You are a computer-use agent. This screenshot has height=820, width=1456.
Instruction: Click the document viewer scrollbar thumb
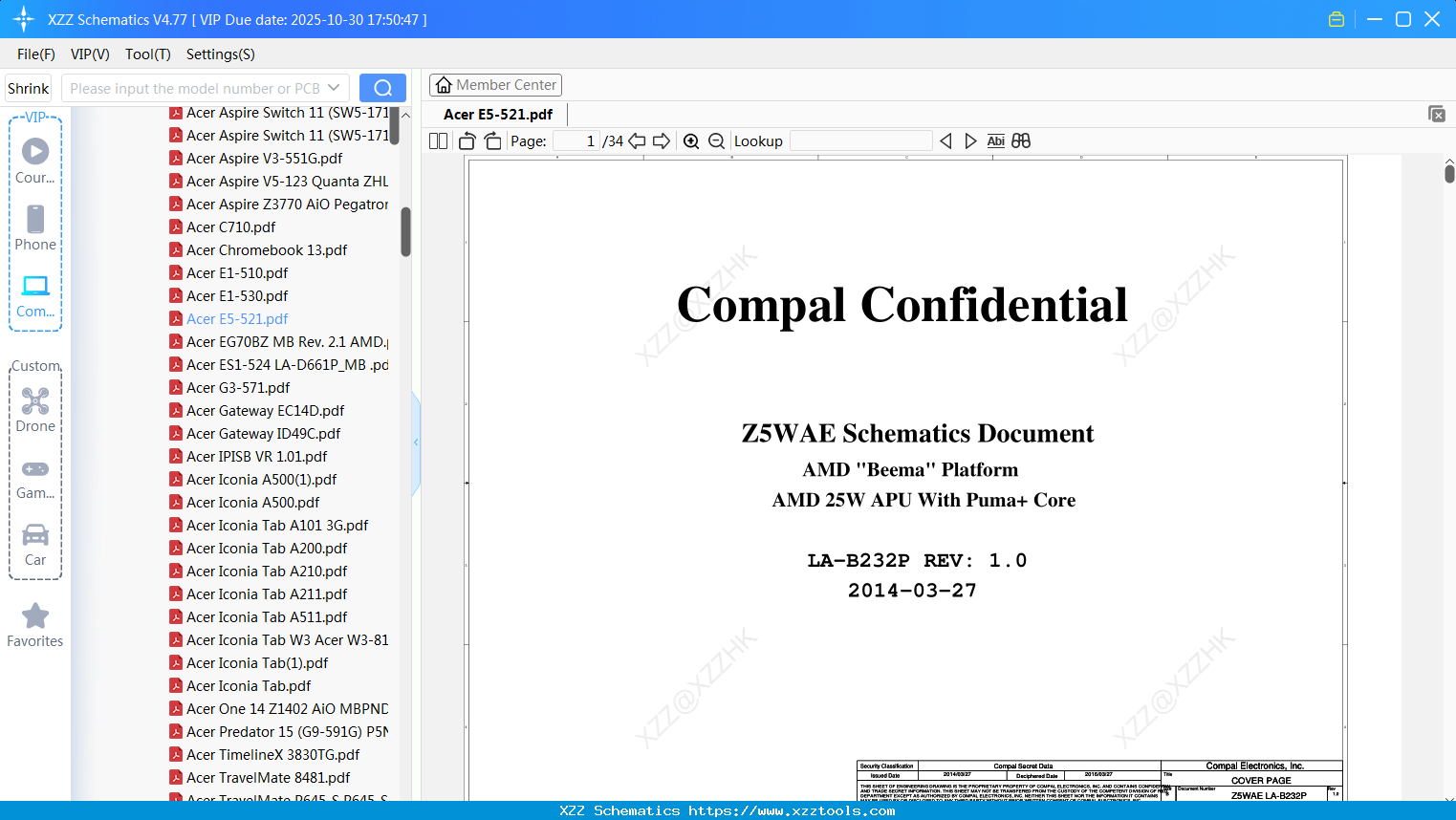click(1449, 173)
